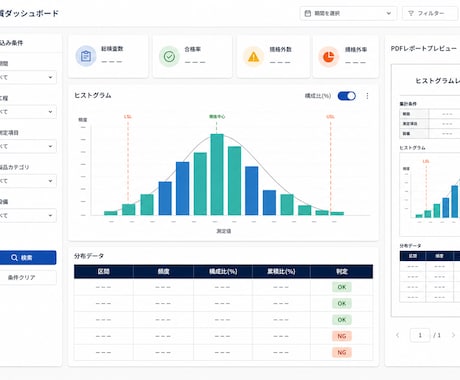This screenshot has height=380, width=460.
Task: Go to previous PDF preview page arrow
Action: pyautogui.click(x=397, y=335)
